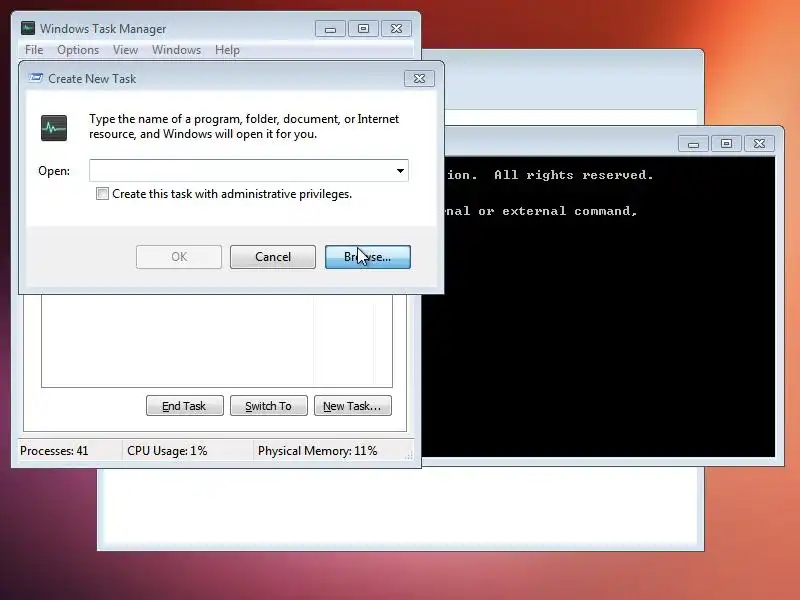The height and width of the screenshot is (600, 800).
Task: Click the Switch To button
Action: 268,406
